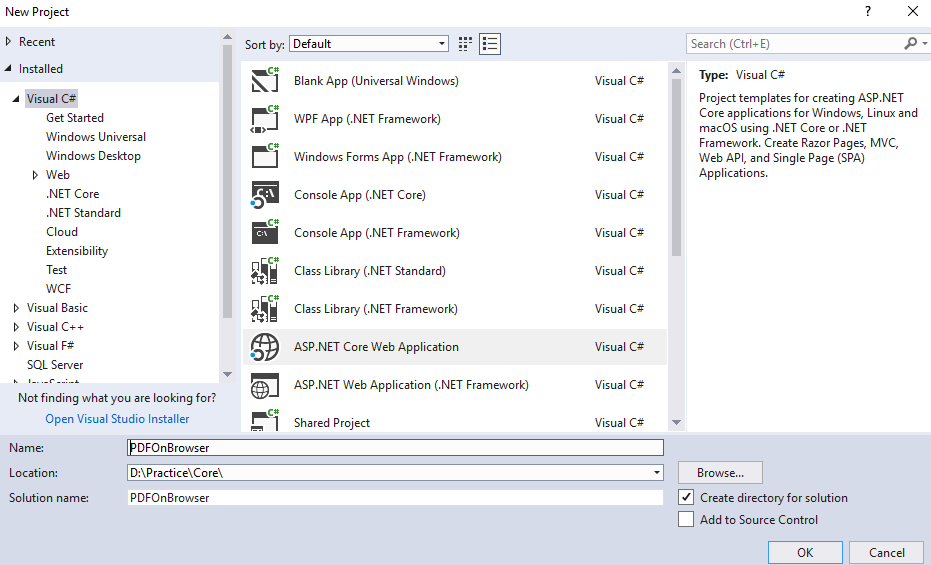The image size is (931, 565).
Task: Click the Name input field
Action: pyautogui.click(x=395, y=447)
